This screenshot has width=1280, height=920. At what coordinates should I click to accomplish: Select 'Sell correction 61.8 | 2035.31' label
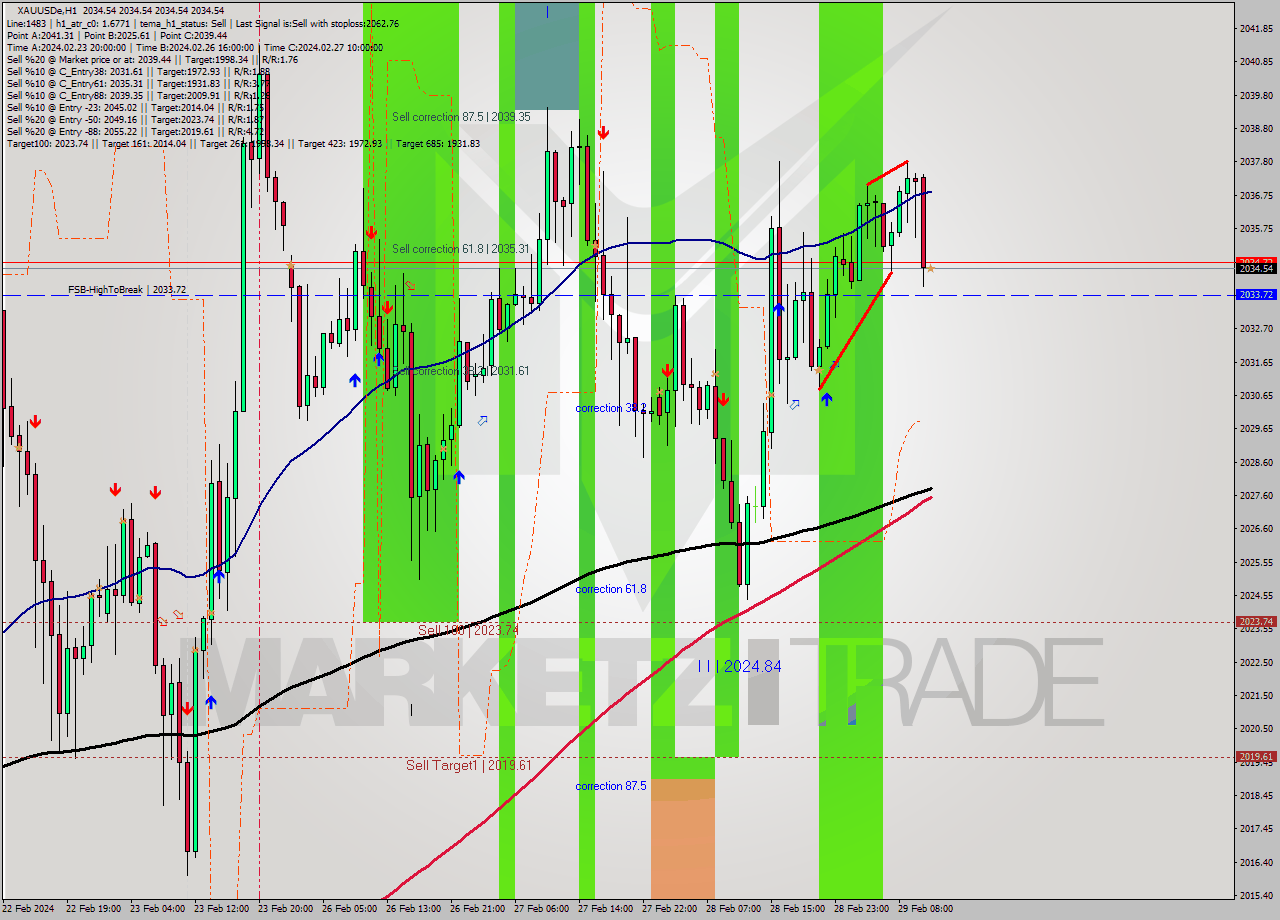tap(461, 249)
